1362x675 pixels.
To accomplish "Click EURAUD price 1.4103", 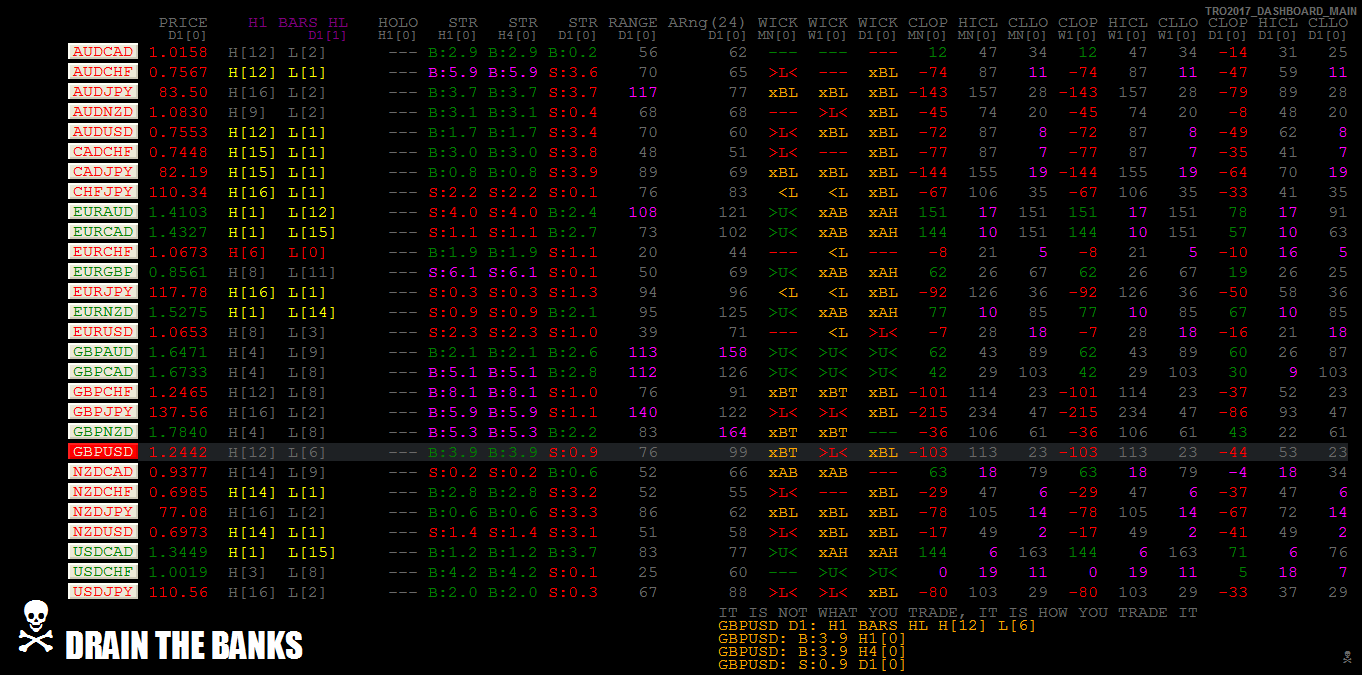I will (178, 212).
